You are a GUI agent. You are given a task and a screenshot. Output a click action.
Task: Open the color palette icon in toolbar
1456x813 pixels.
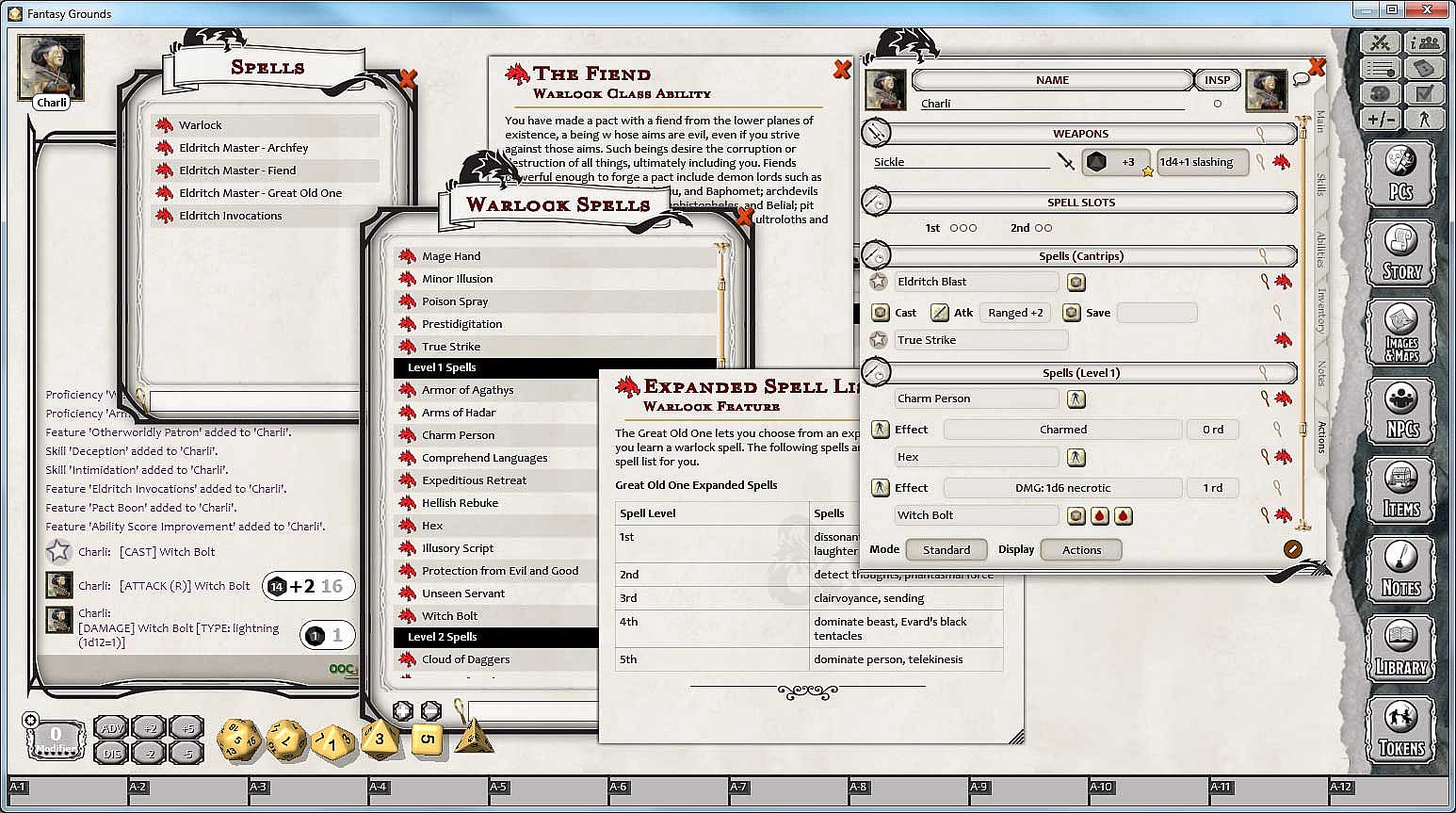pos(1381,93)
